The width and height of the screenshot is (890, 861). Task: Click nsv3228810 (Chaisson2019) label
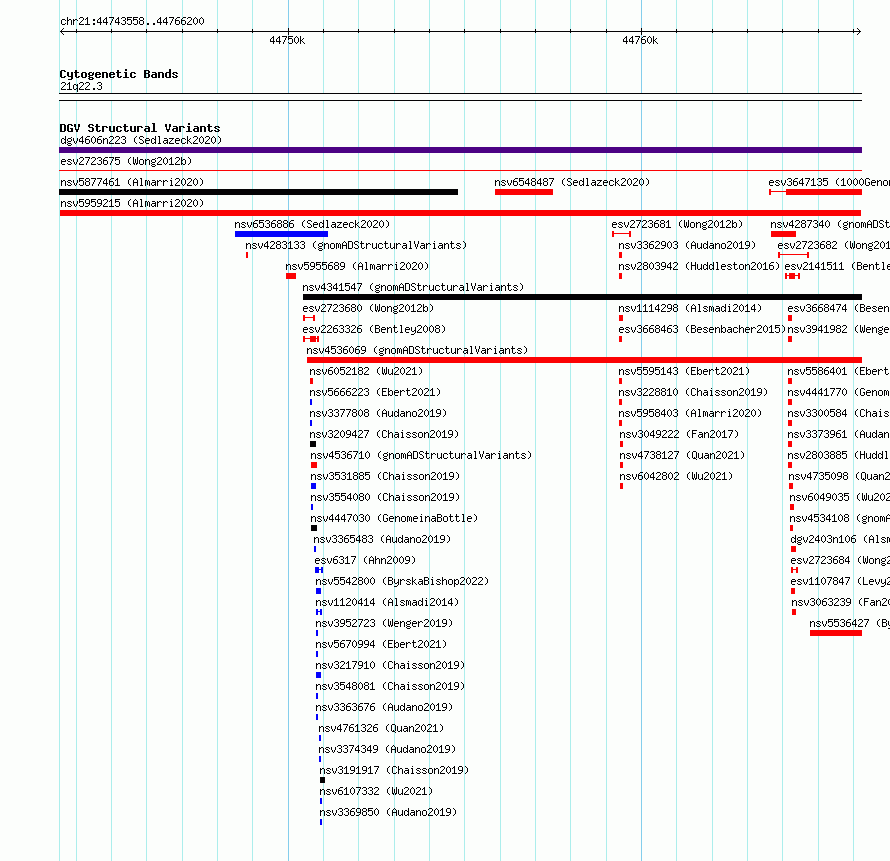coord(693,392)
